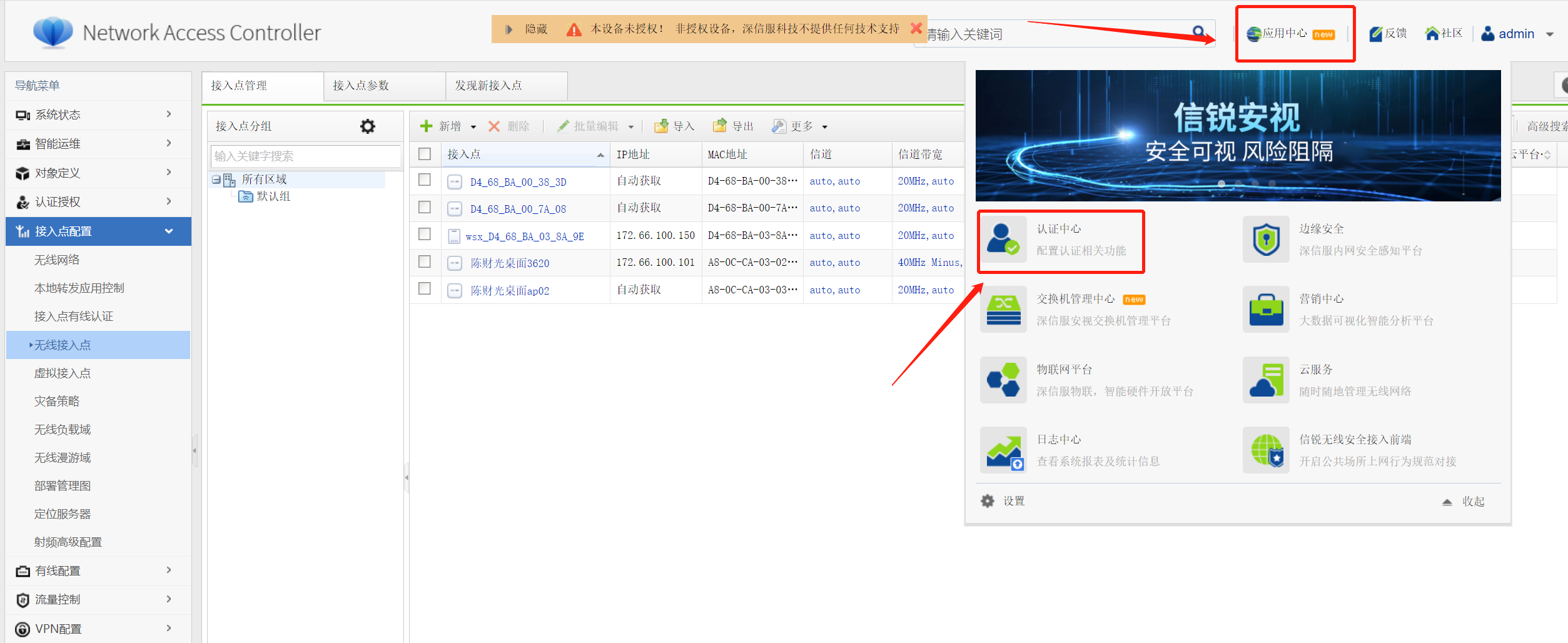Expand the 认证授权 menu
This screenshot has width=1568, height=643.
click(98, 202)
